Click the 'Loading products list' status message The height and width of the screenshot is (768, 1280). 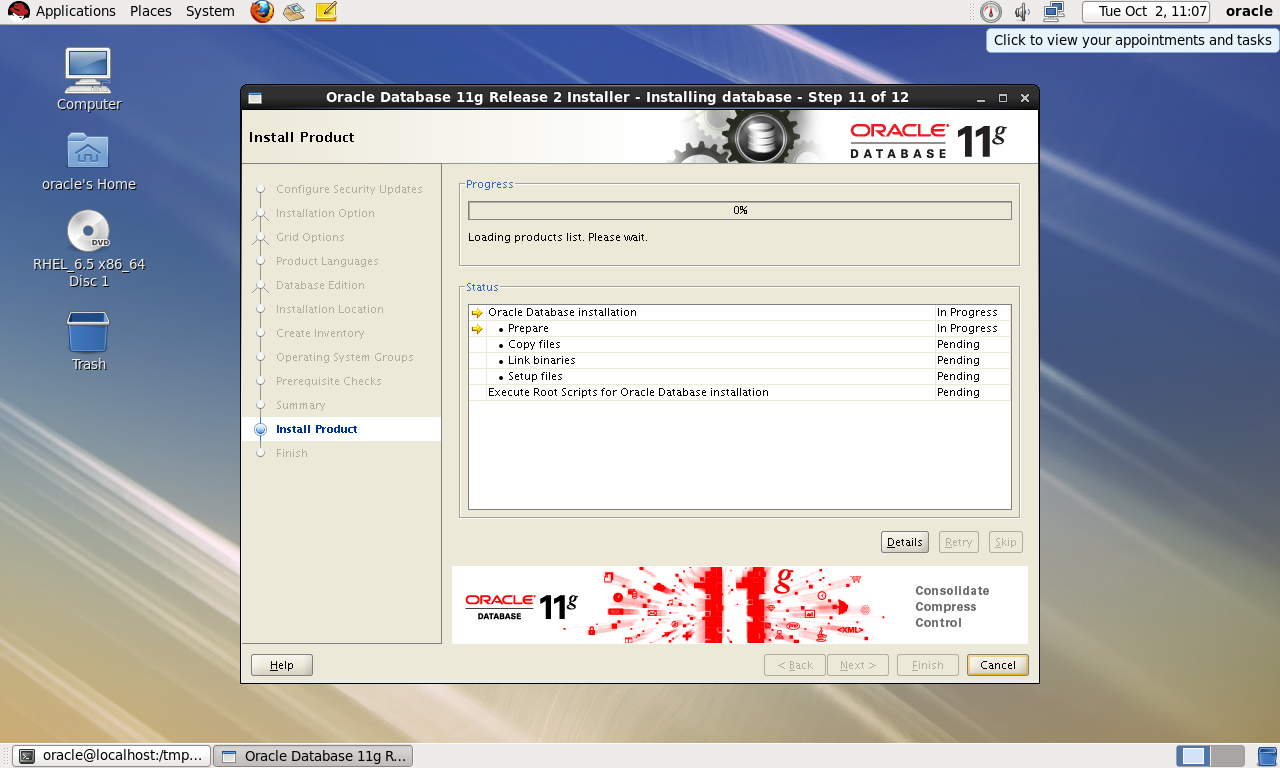[x=558, y=238]
